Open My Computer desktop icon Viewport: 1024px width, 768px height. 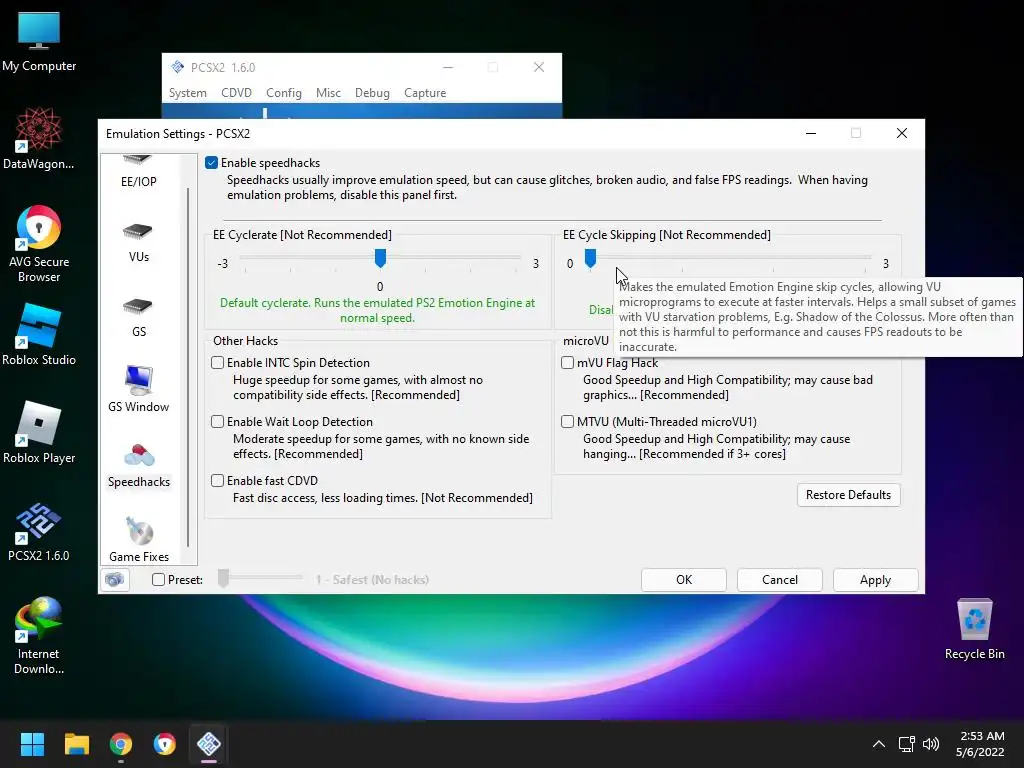click(x=39, y=40)
